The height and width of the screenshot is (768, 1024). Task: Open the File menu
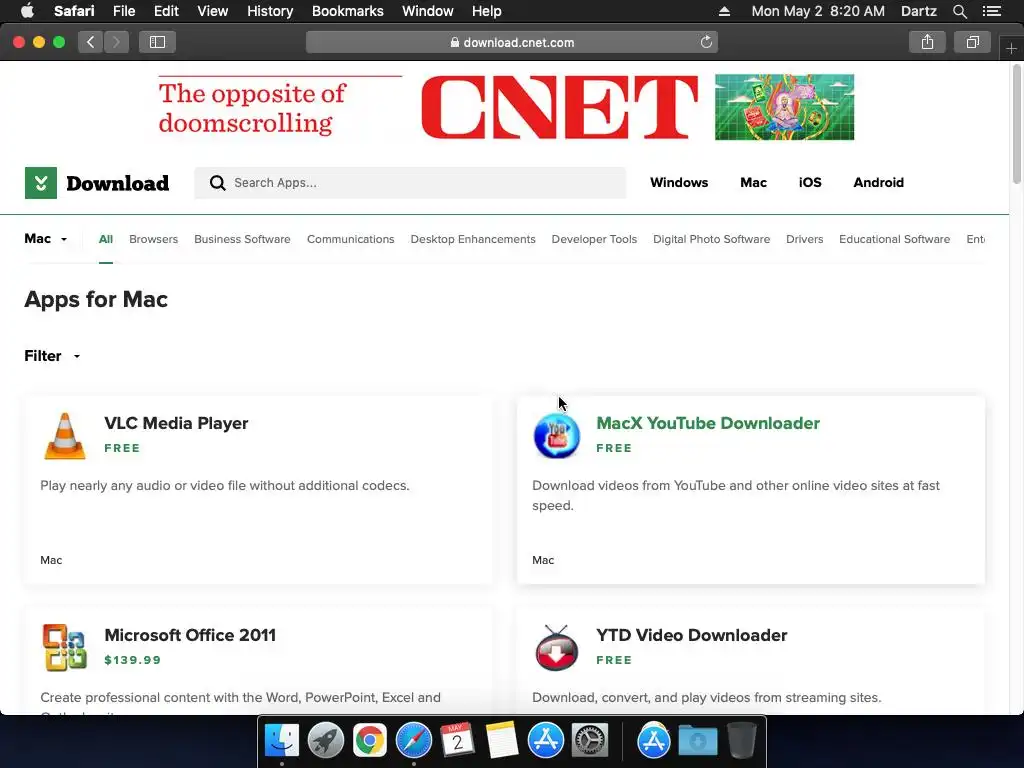click(x=123, y=11)
